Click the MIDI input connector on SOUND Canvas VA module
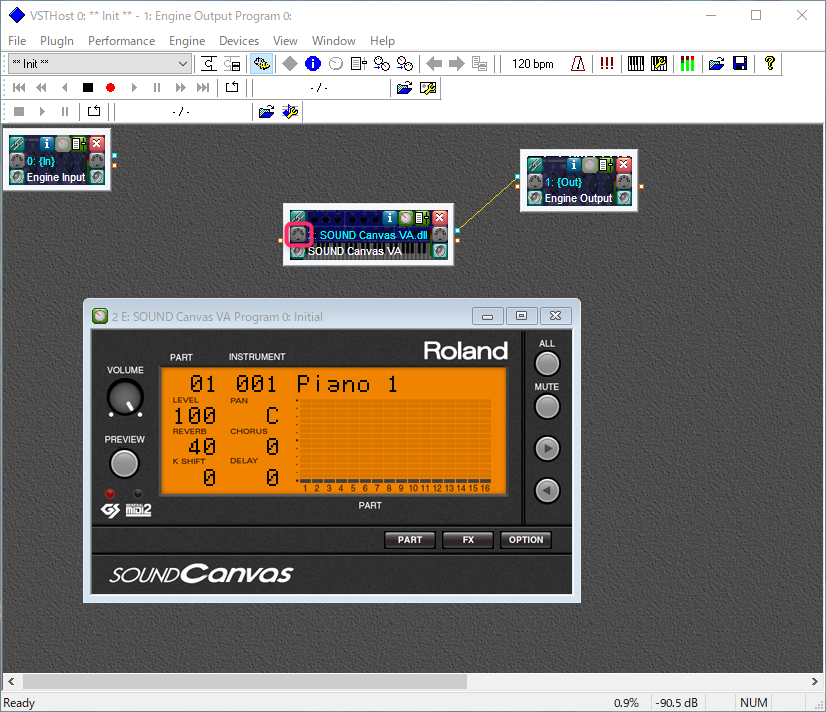The width and height of the screenshot is (826, 712). pos(298,234)
